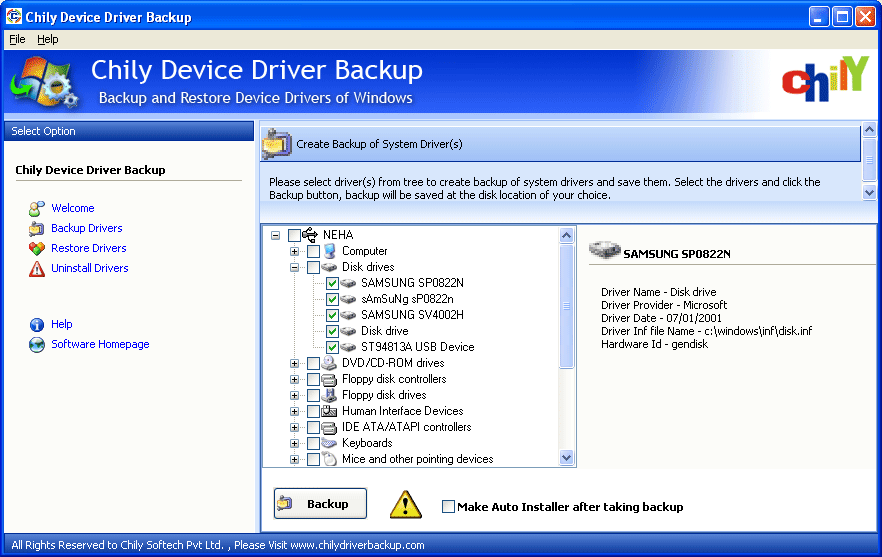
Task: Open the Backup Drivers link
Action: (x=87, y=228)
